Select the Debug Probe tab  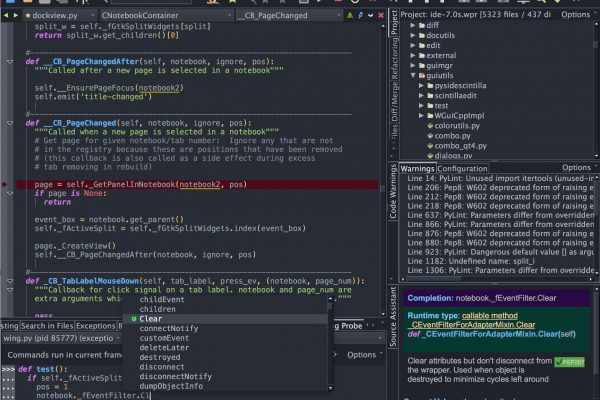coord(349,326)
